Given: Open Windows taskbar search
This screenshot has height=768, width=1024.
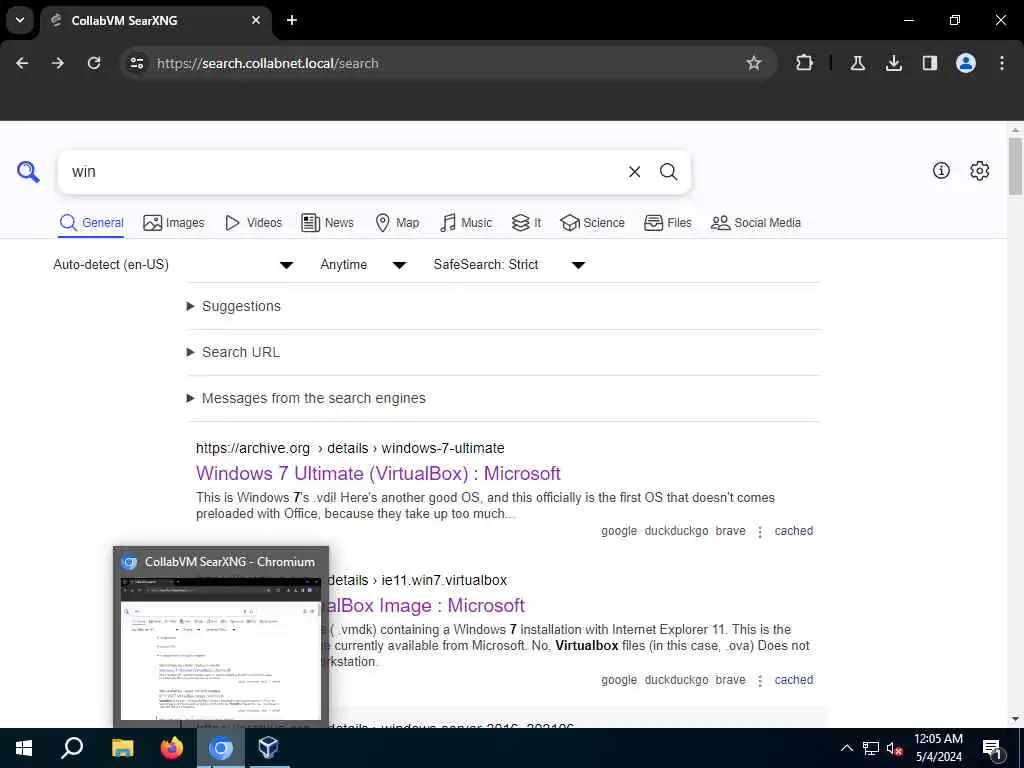Looking at the screenshot, I should click(x=72, y=748).
